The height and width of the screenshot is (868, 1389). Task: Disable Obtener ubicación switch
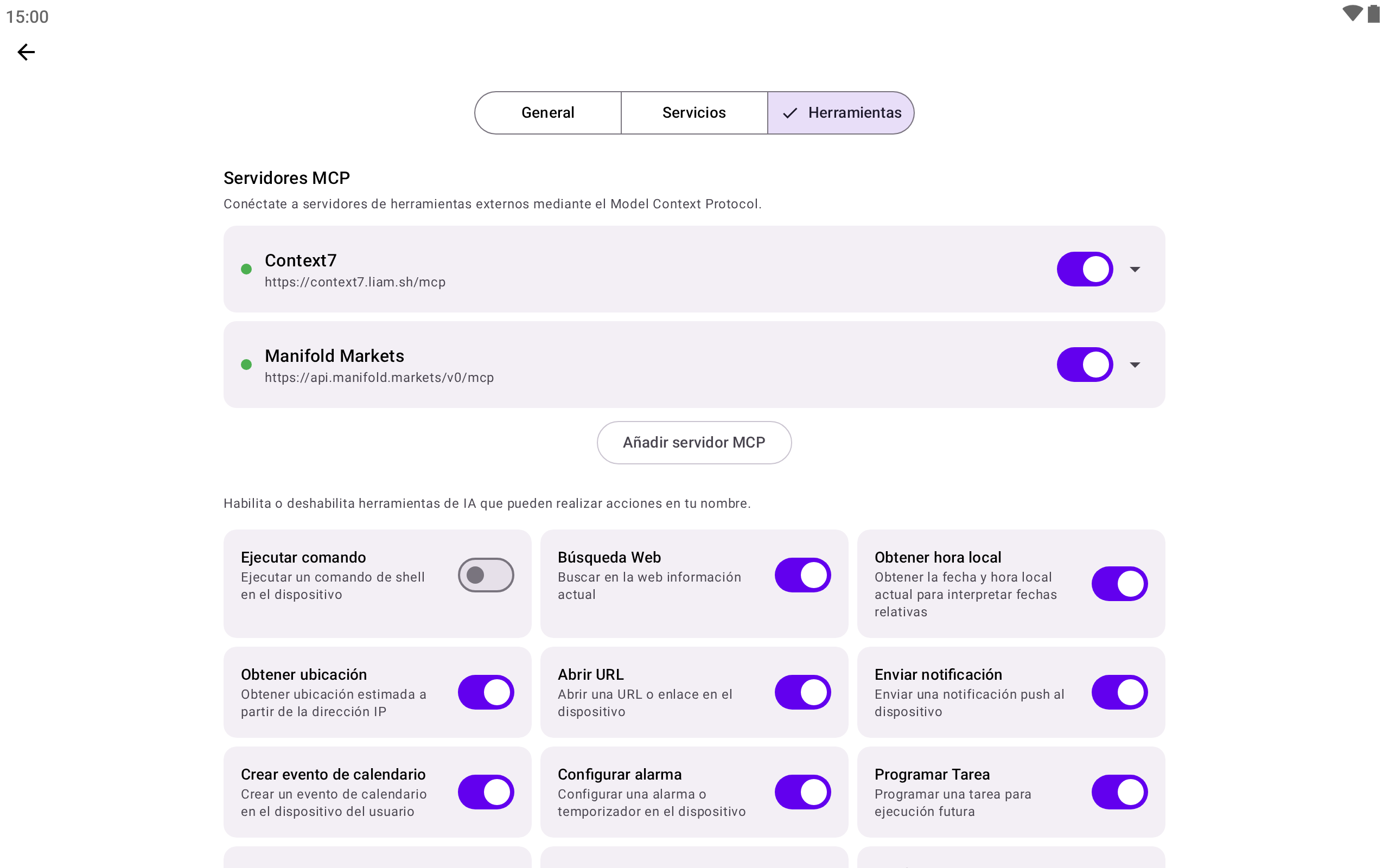point(486,692)
